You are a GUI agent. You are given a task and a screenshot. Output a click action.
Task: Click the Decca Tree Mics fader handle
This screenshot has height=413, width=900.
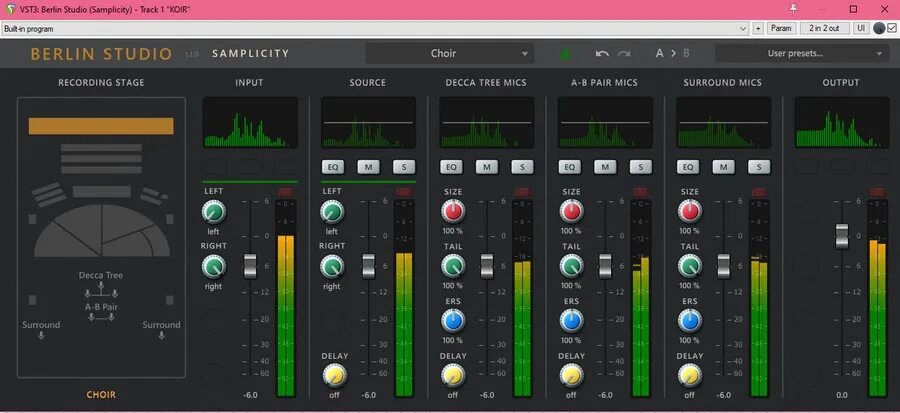[x=487, y=266]
